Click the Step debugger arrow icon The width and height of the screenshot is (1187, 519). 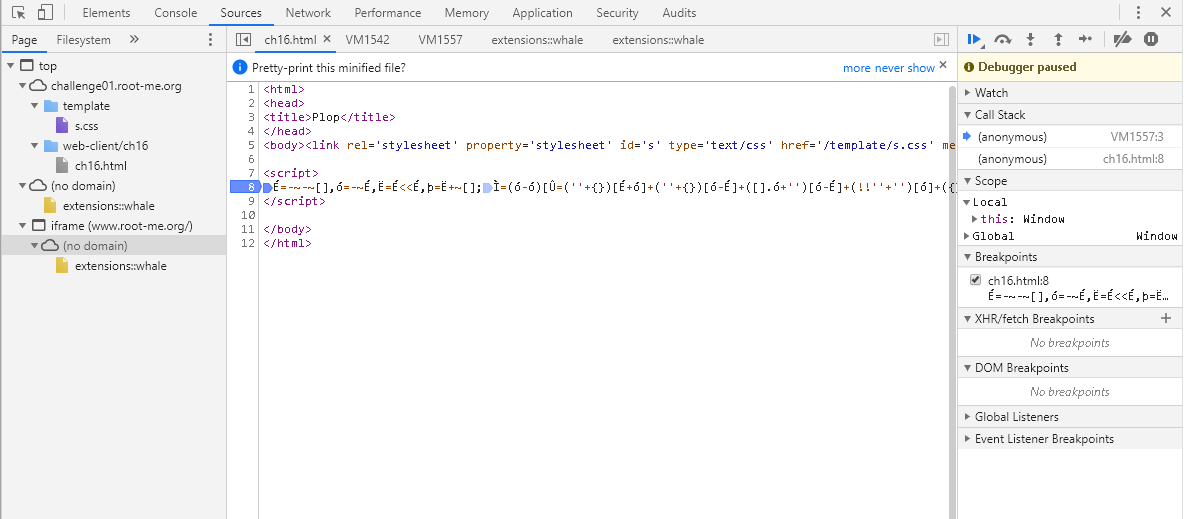[x=1086, y=39]
